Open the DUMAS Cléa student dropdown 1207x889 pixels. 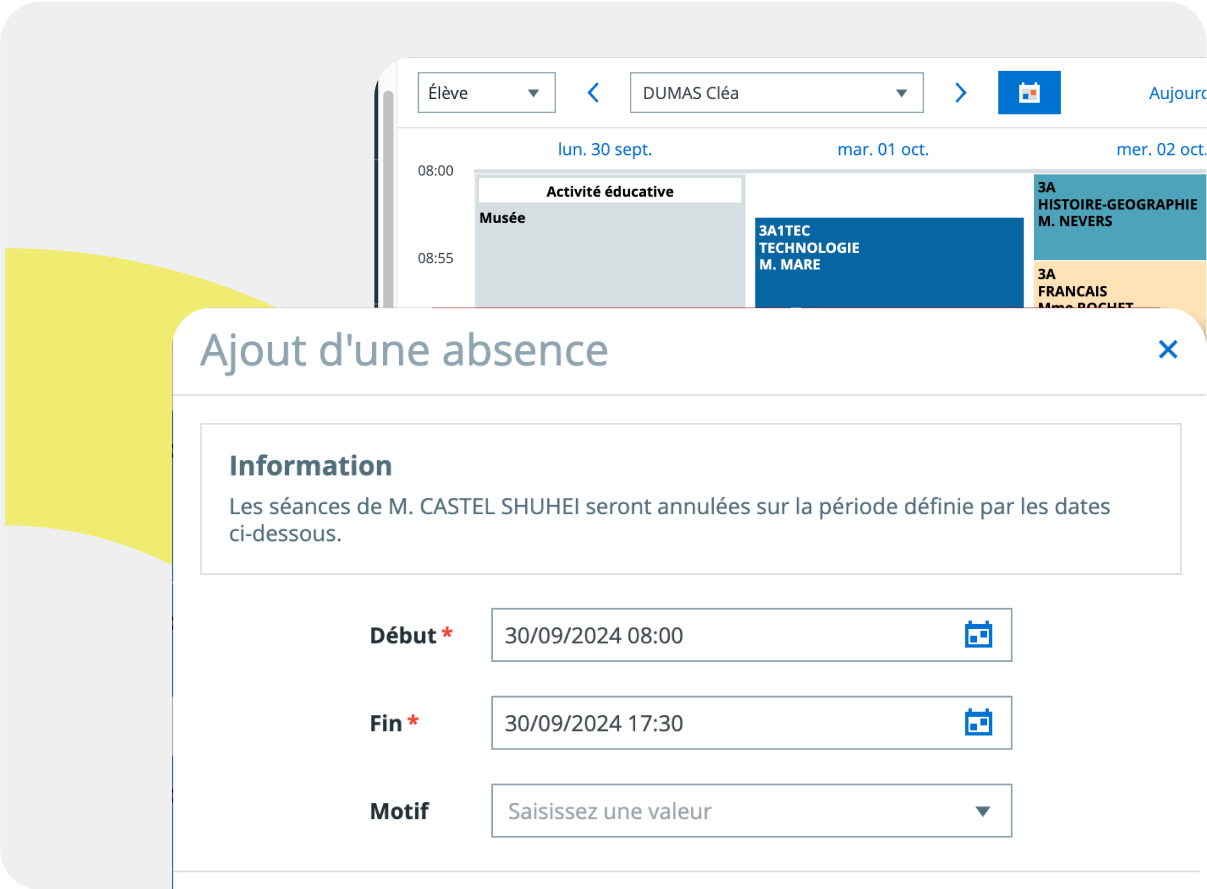pos(776,93)
